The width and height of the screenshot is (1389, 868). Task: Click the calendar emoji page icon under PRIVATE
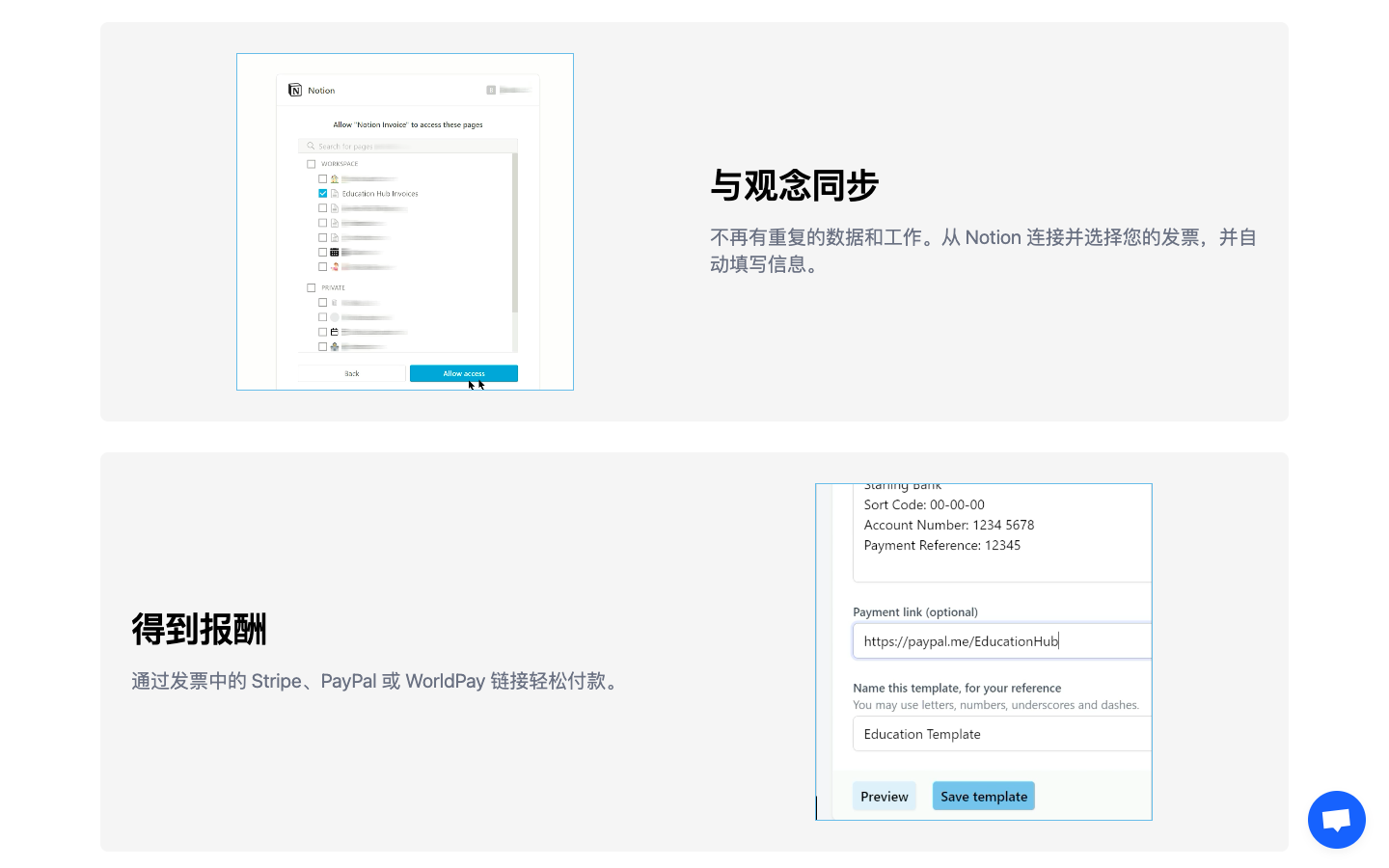tap(334, 331)
